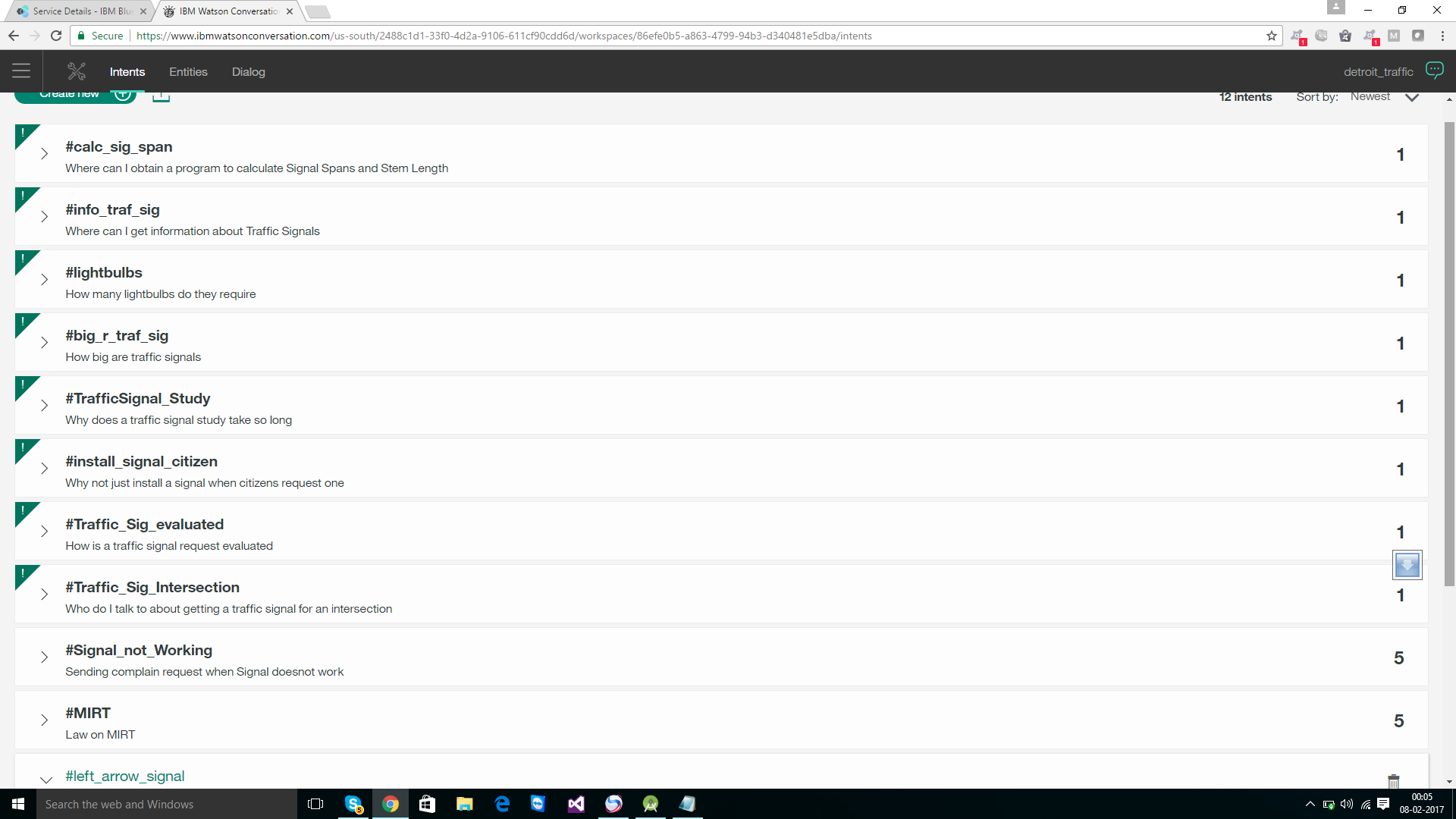Click the page vertical scrollbar thumb
The image size is (1456, 819).
pos(1449,353)
